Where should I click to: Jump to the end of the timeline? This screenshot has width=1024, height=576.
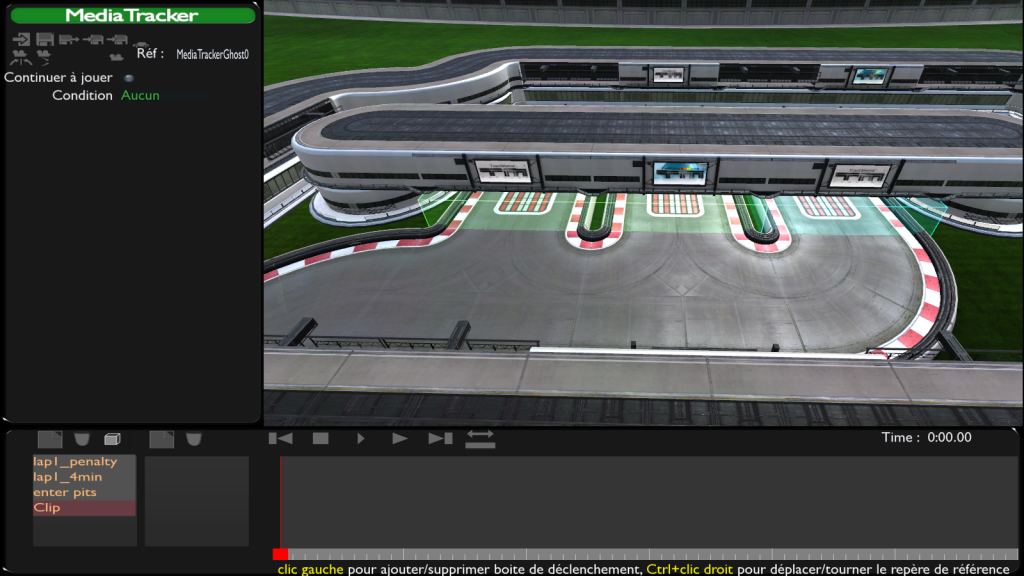[440, 439]
